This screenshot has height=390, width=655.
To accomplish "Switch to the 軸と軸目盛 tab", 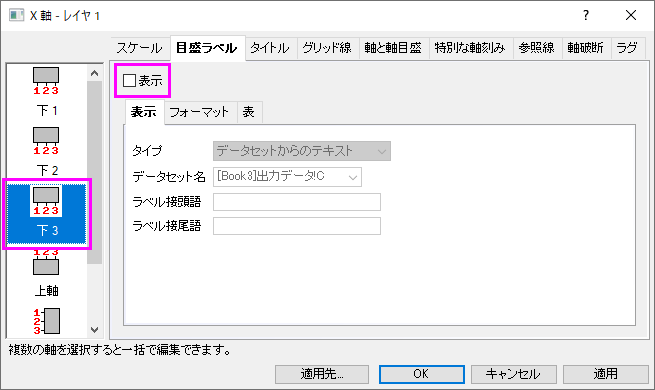I will [x=393, y=48].
